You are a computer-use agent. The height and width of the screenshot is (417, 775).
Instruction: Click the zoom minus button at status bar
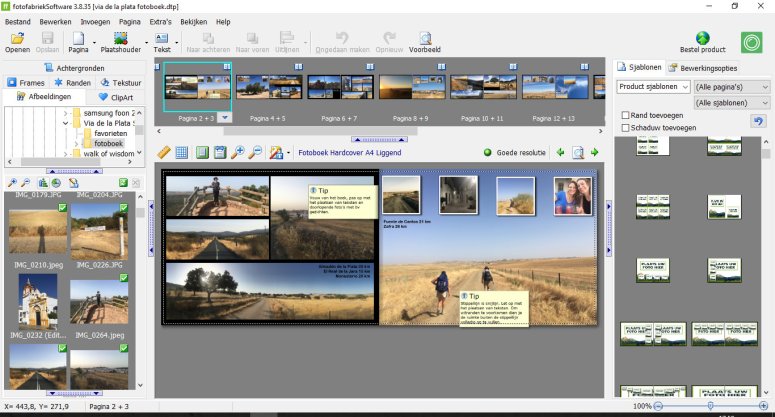[x=658, y=406]
